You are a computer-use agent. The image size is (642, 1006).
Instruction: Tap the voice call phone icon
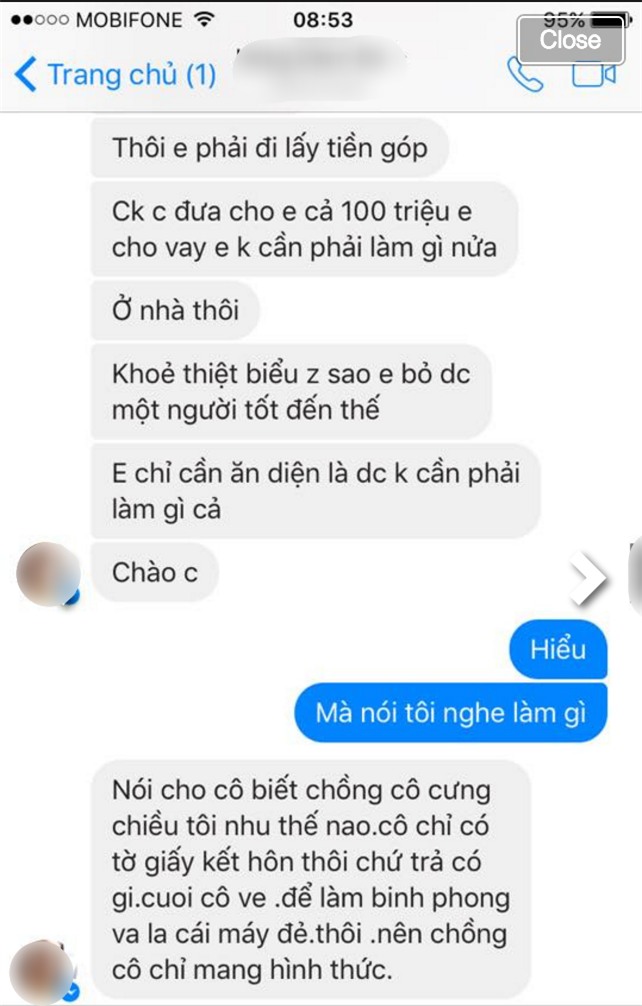[x=525, y=75]
